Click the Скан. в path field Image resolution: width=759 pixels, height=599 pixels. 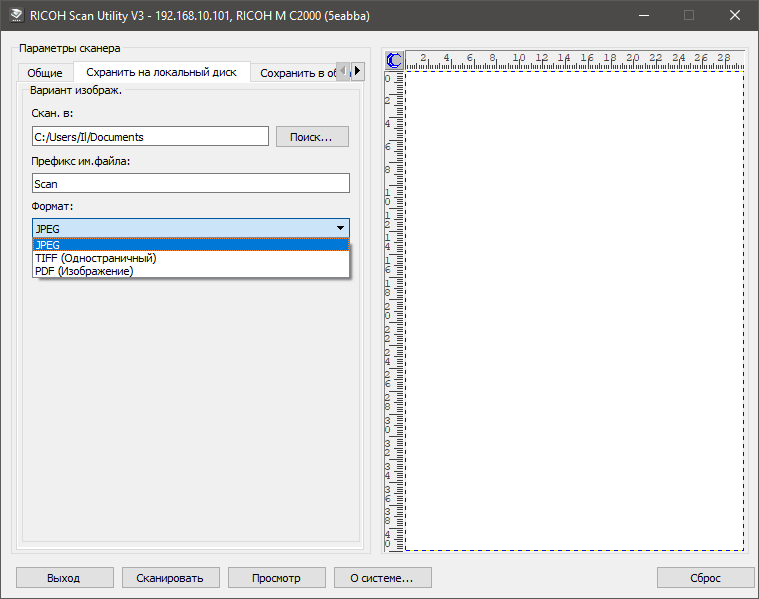150,137
